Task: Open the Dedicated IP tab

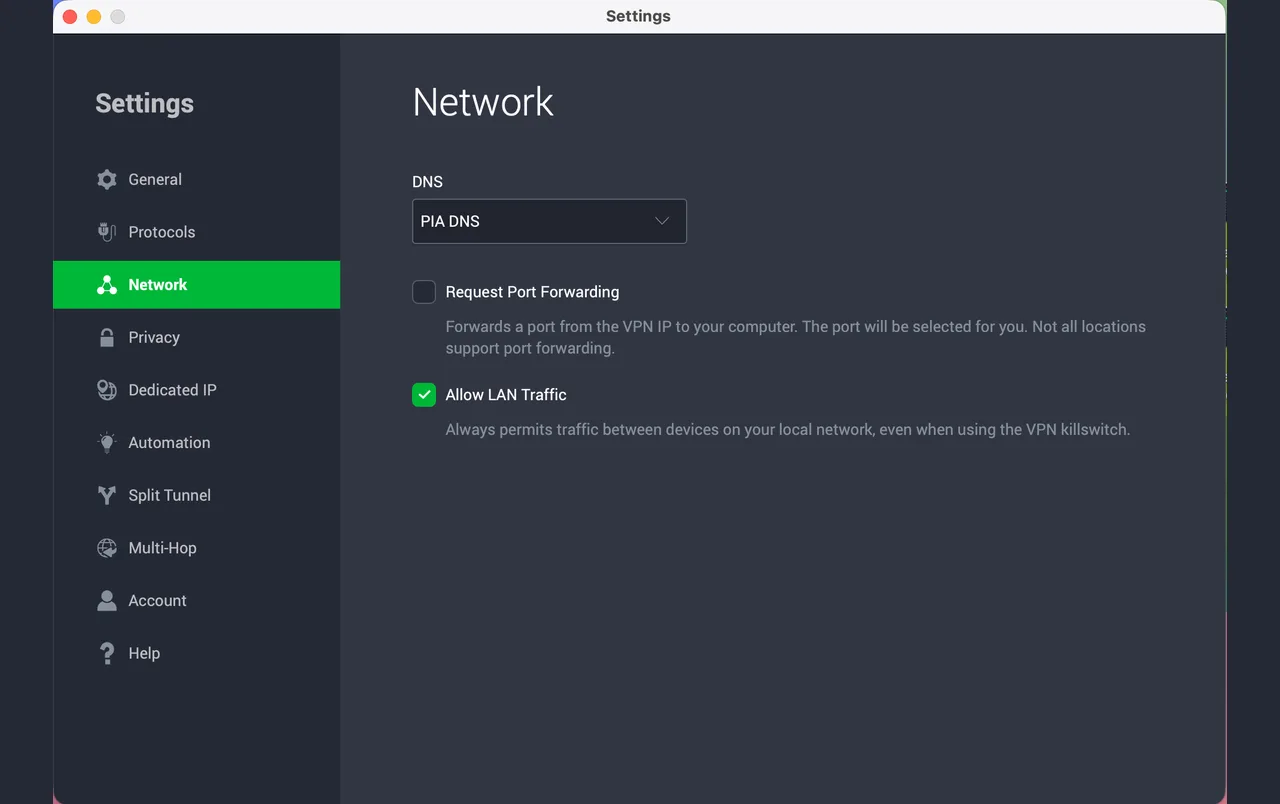Action: coord(196,390)
